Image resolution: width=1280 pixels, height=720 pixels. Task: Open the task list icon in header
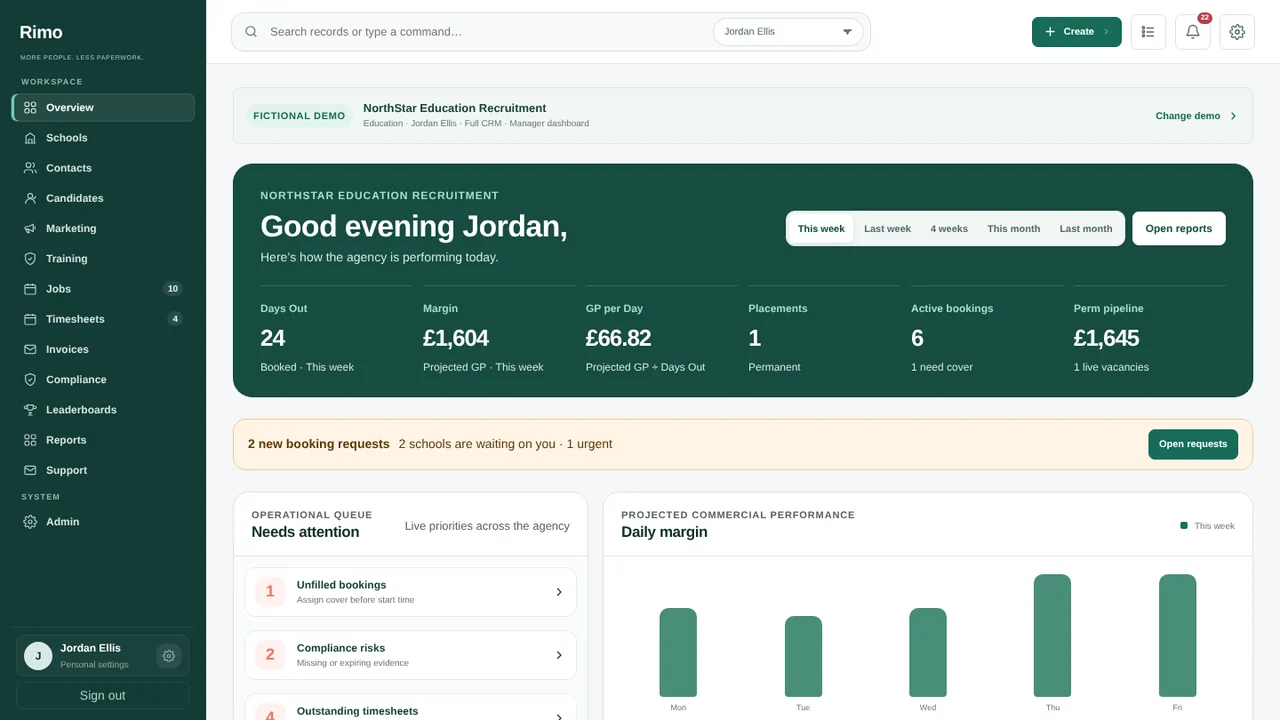[1148, 32]
